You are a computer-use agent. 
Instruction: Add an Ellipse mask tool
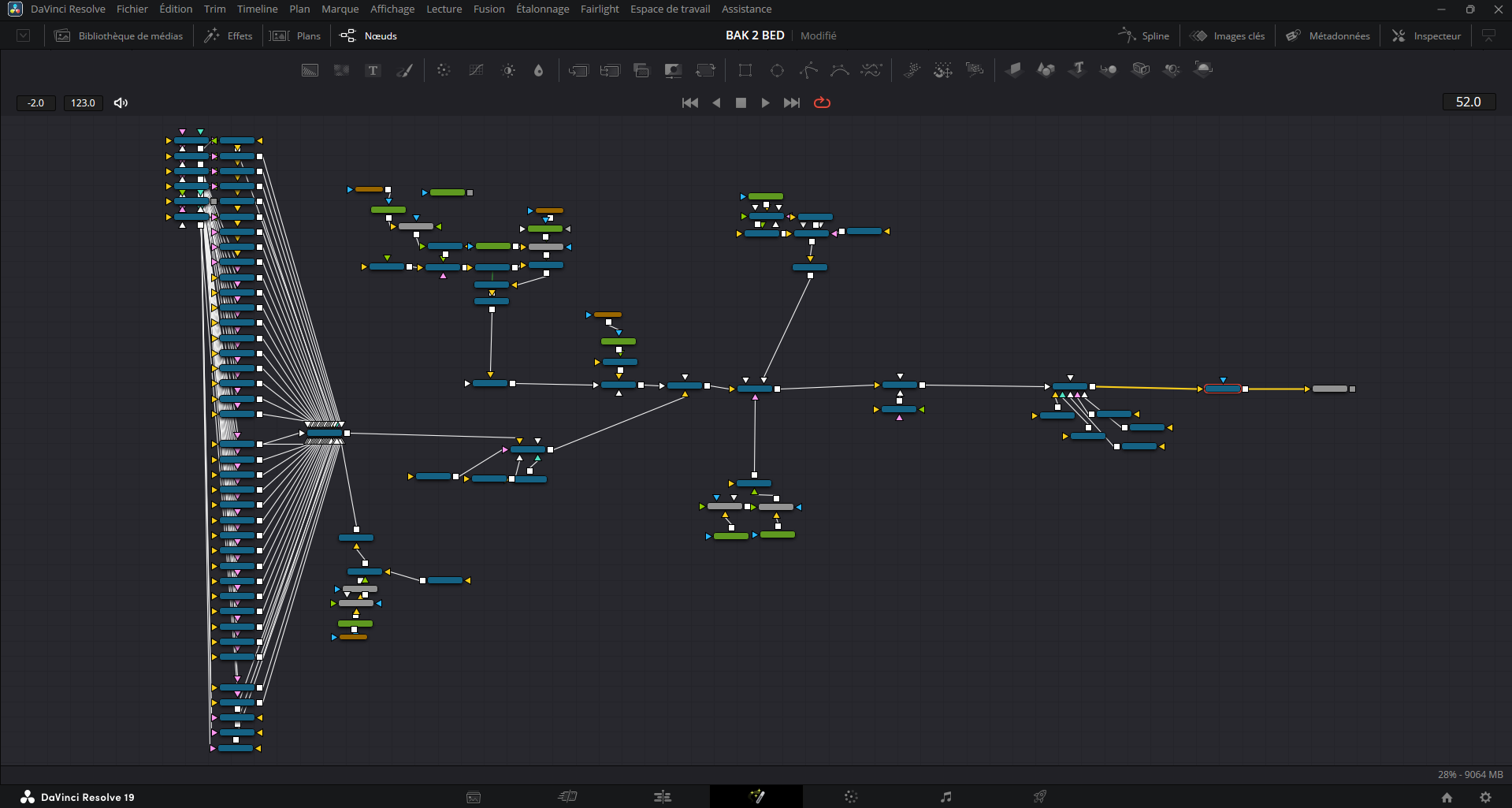(777, 70)
